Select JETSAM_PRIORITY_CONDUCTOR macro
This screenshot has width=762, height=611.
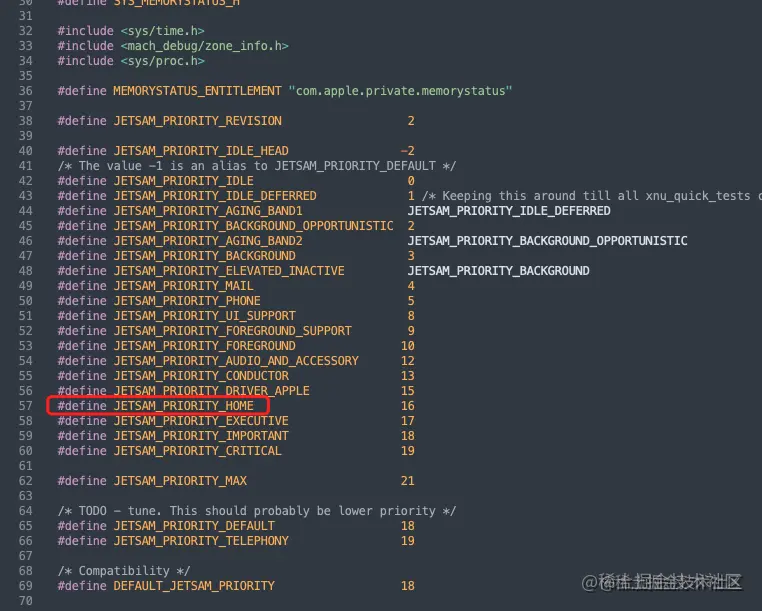201,376
